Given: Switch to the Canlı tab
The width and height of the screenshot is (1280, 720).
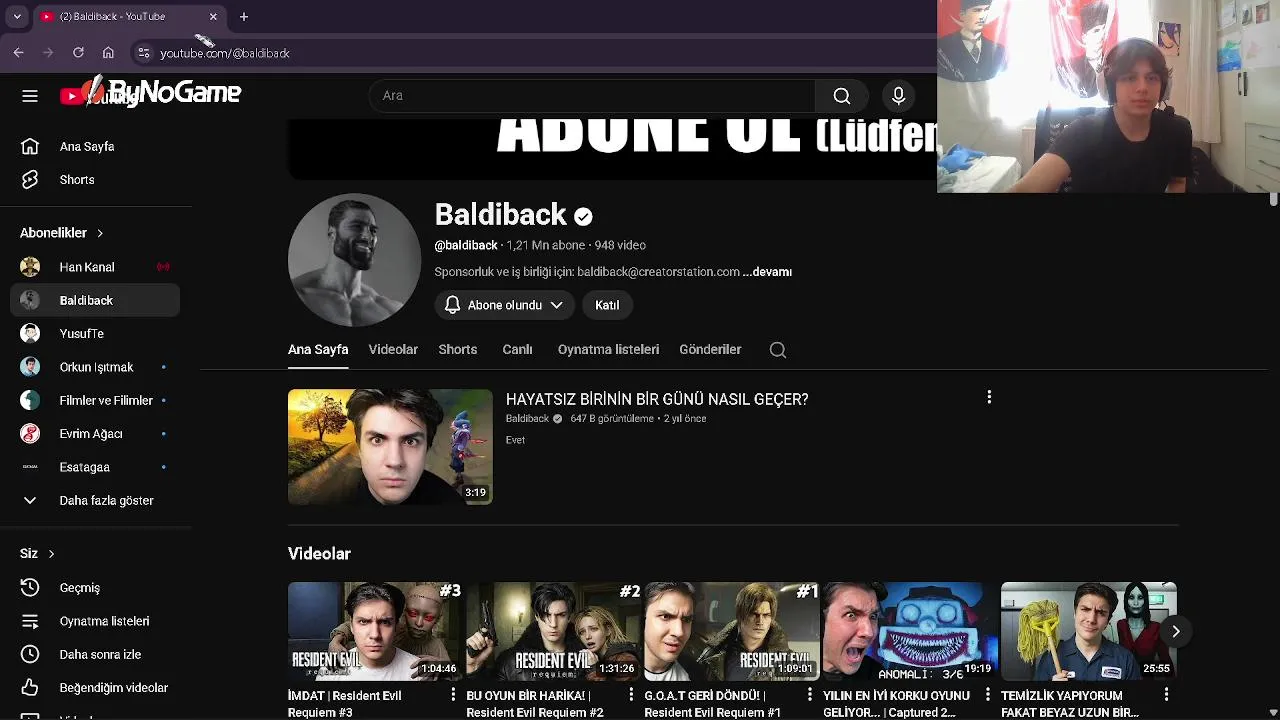Looking at the screenshot, I should [x=517, y=350].
